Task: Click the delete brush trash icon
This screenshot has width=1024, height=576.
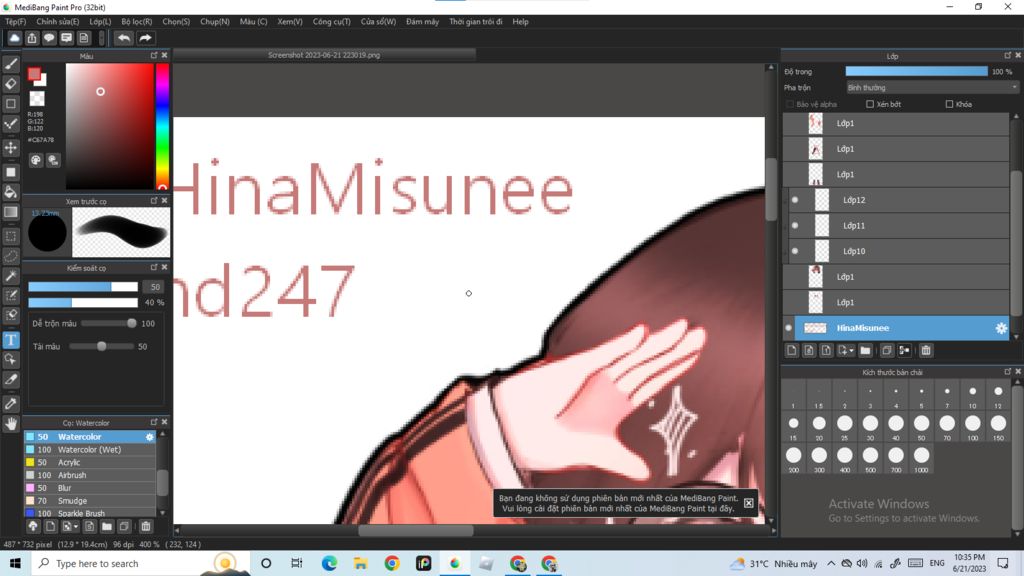Action: coord(146,526)
